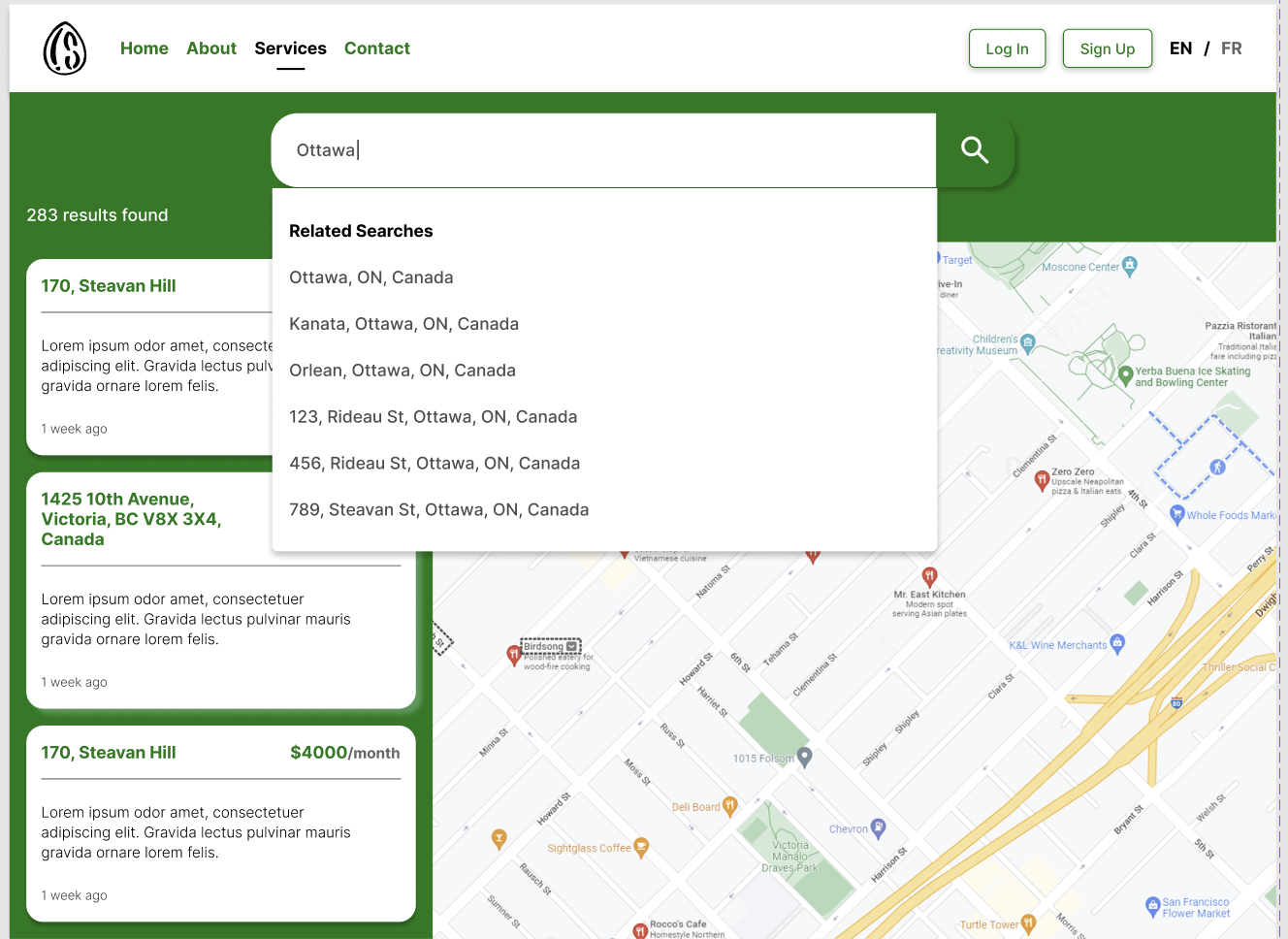This screenshot has width=1288, height=939.
Task: Pick Orlean, Ottawa, ON, Canada suggestion
Action: [x=402, y=371]
